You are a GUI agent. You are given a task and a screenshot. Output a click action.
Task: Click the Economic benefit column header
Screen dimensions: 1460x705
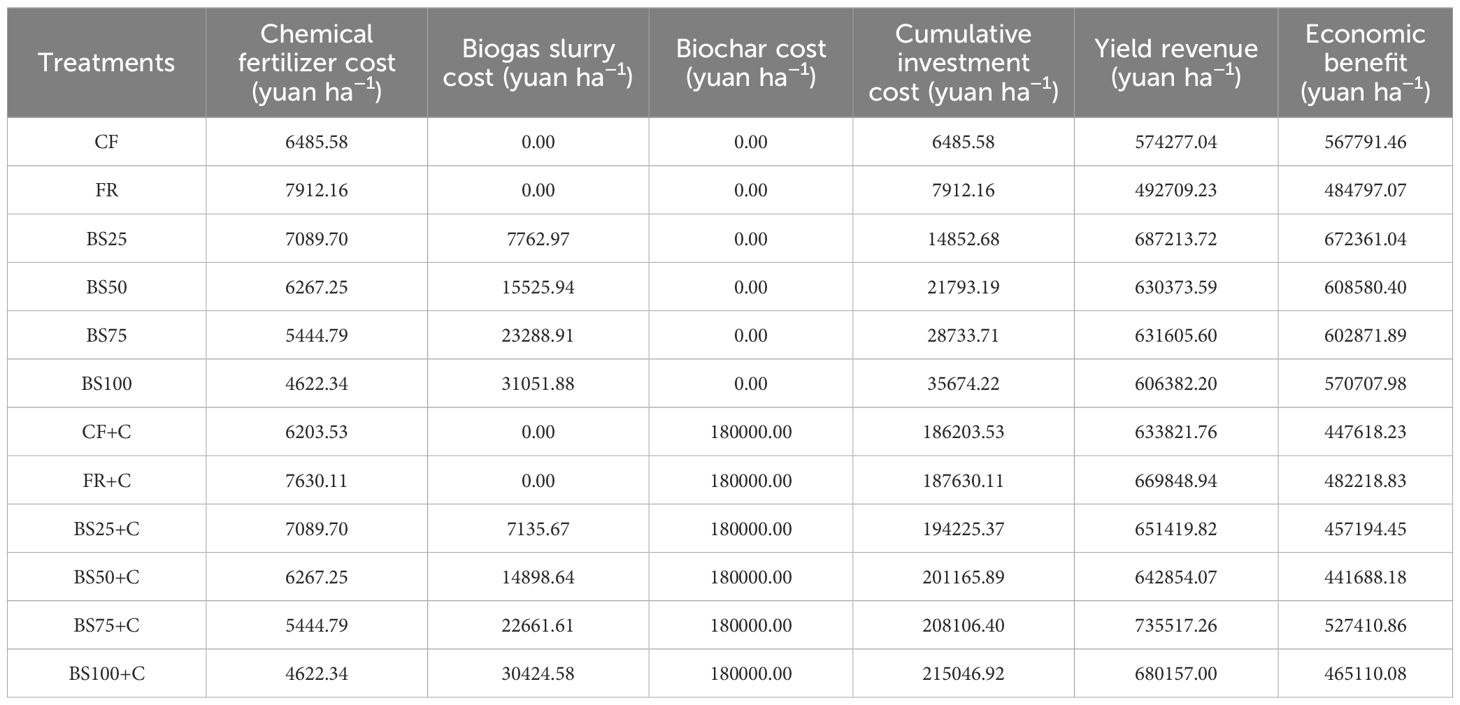(x=1366, y=62)
